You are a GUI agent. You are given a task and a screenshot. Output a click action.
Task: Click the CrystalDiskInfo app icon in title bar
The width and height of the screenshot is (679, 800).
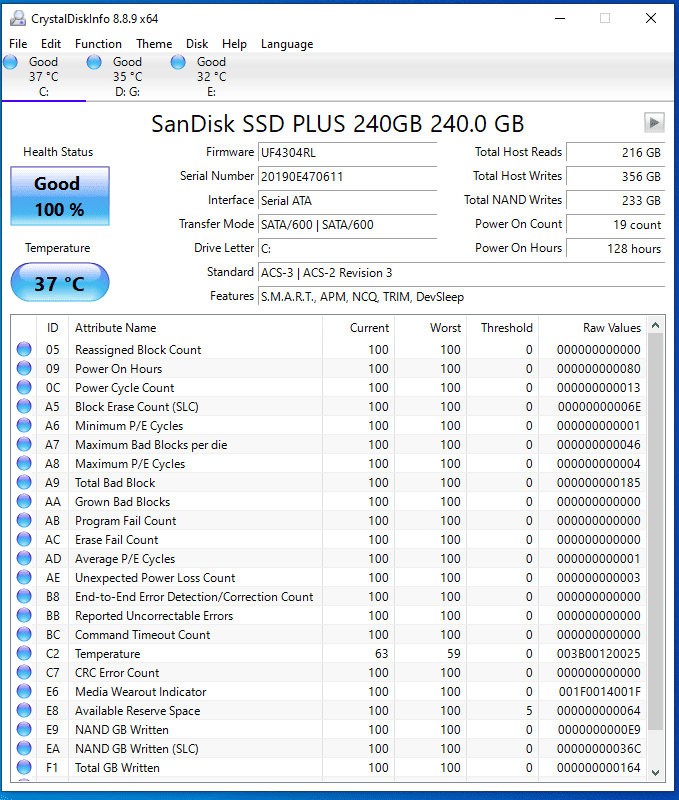click(17, 18)
